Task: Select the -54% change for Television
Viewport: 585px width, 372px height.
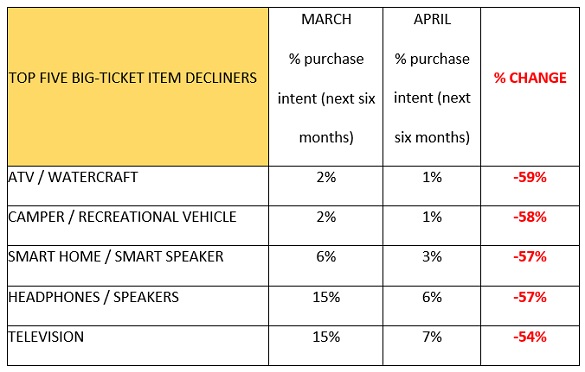Action: 530,337
